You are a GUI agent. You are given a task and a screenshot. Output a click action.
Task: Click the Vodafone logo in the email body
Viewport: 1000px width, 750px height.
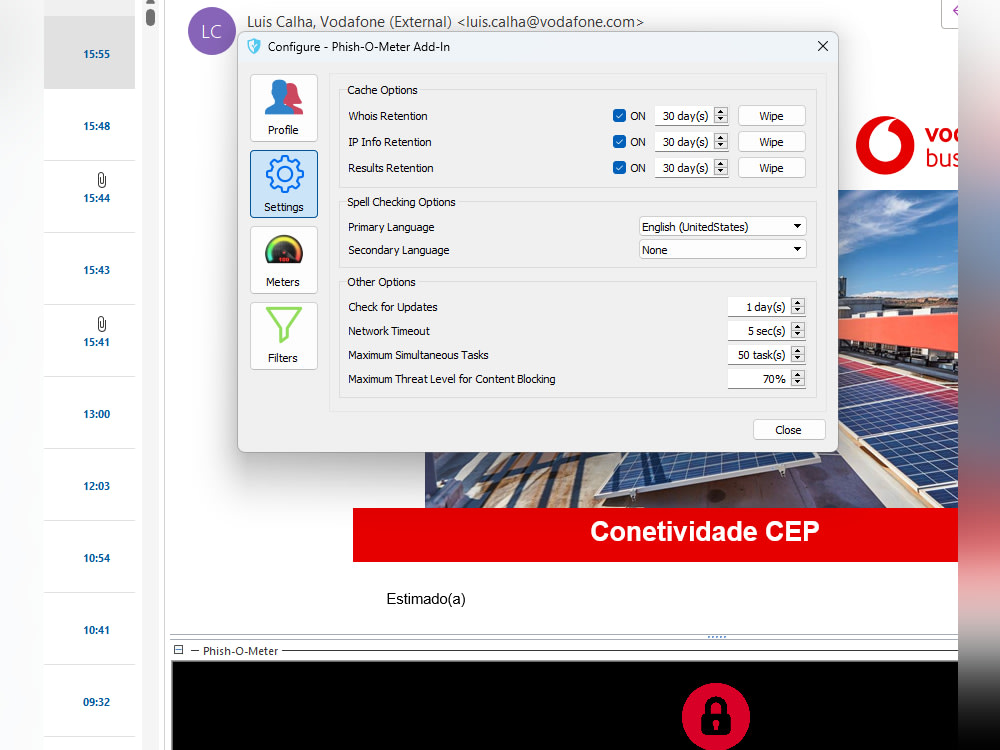click(x=884, y=145)
